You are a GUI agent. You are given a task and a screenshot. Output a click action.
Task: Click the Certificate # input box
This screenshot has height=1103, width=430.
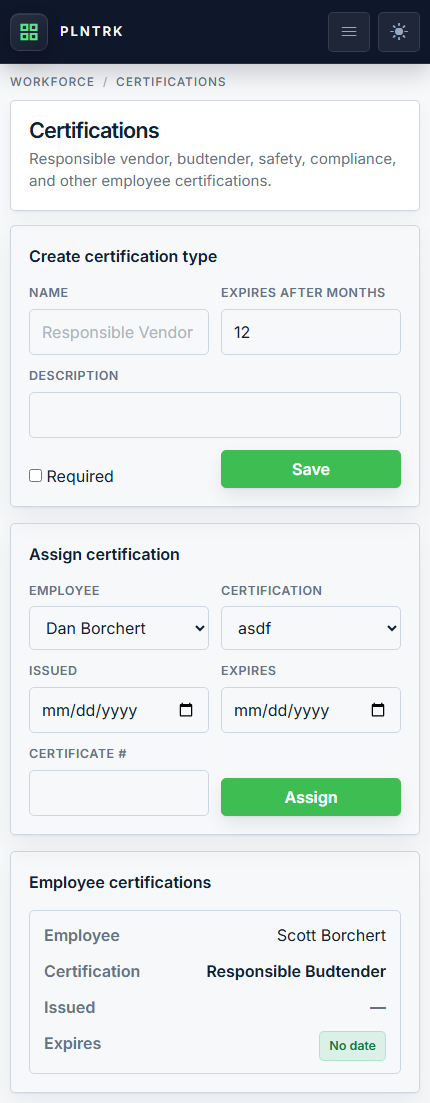[x=119, y=793]
